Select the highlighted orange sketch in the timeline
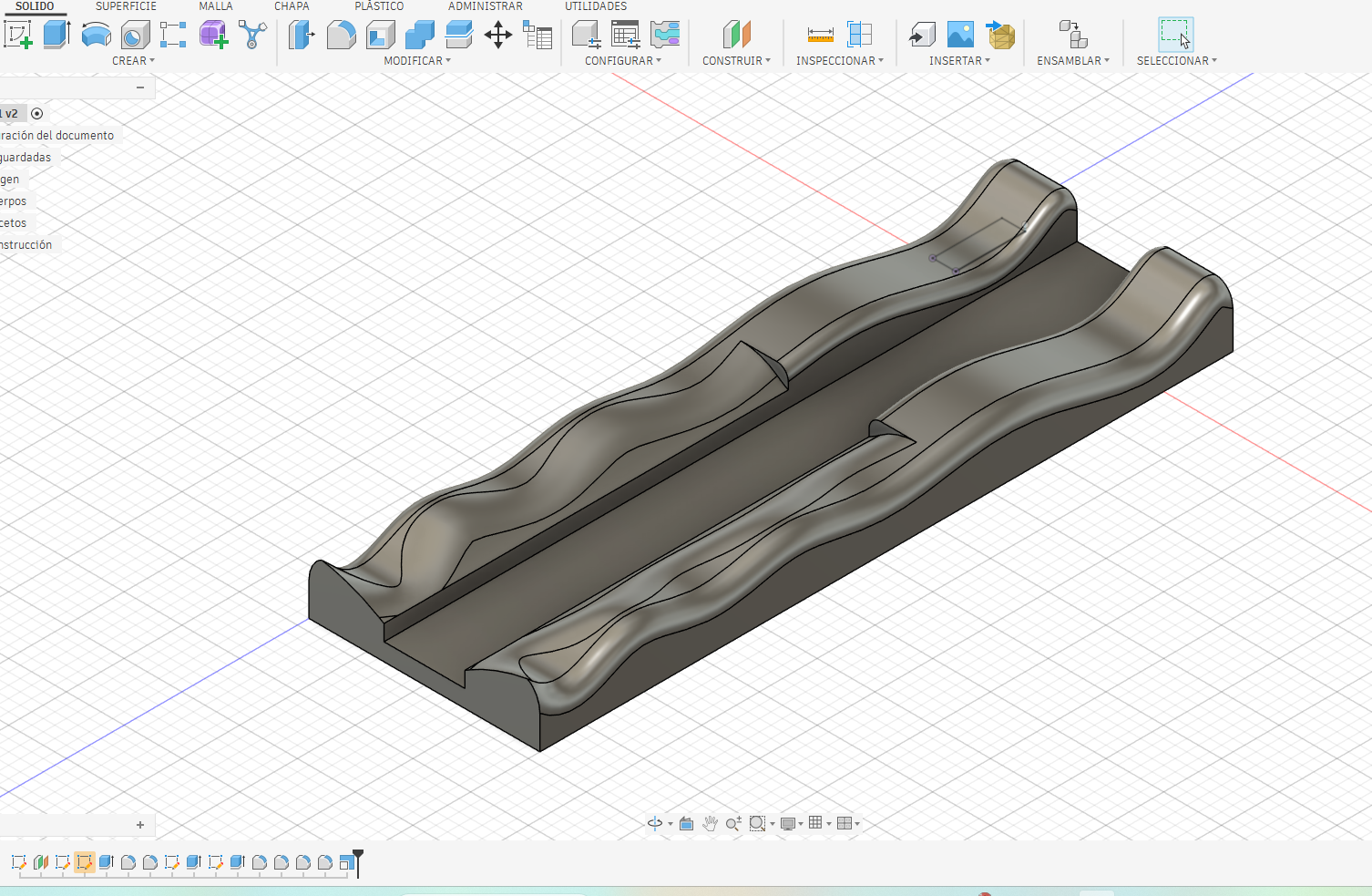Viewport: 1372px width, 896px height. 85,862
